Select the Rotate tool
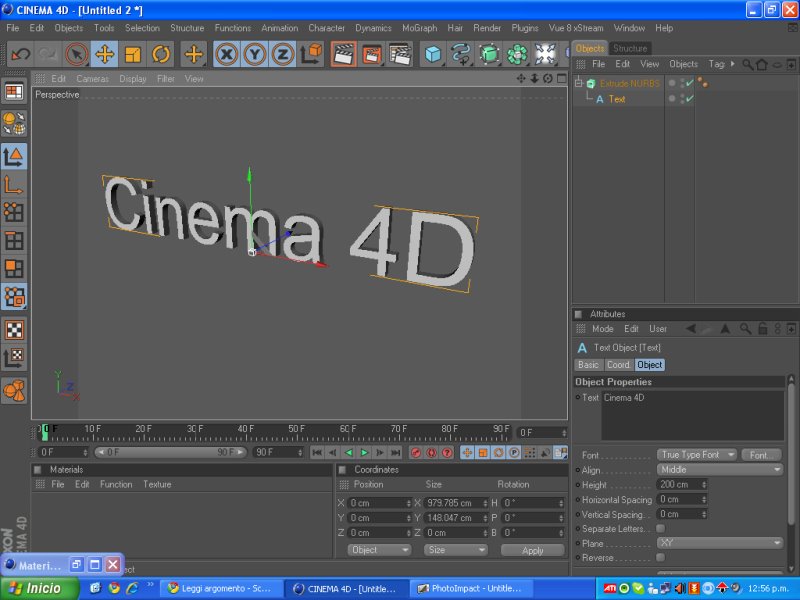Screen dimensions: 800x600 [161, 54]
